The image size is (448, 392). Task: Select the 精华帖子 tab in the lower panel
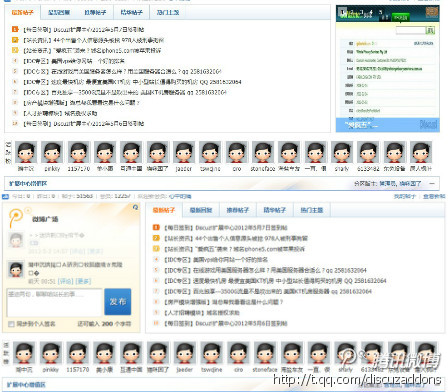pyautogui.click(x=274, y=210)
